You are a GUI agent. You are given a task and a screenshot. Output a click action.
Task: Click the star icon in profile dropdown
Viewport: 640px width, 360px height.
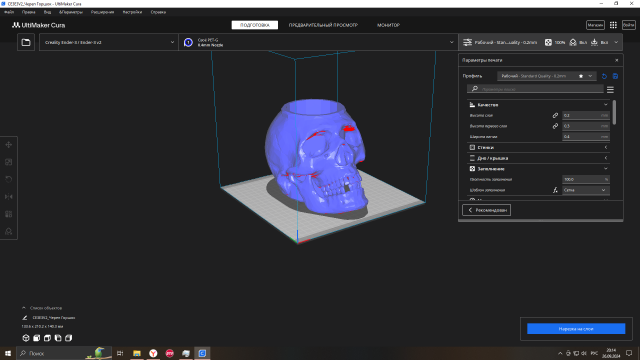click(x=581, y=76)
